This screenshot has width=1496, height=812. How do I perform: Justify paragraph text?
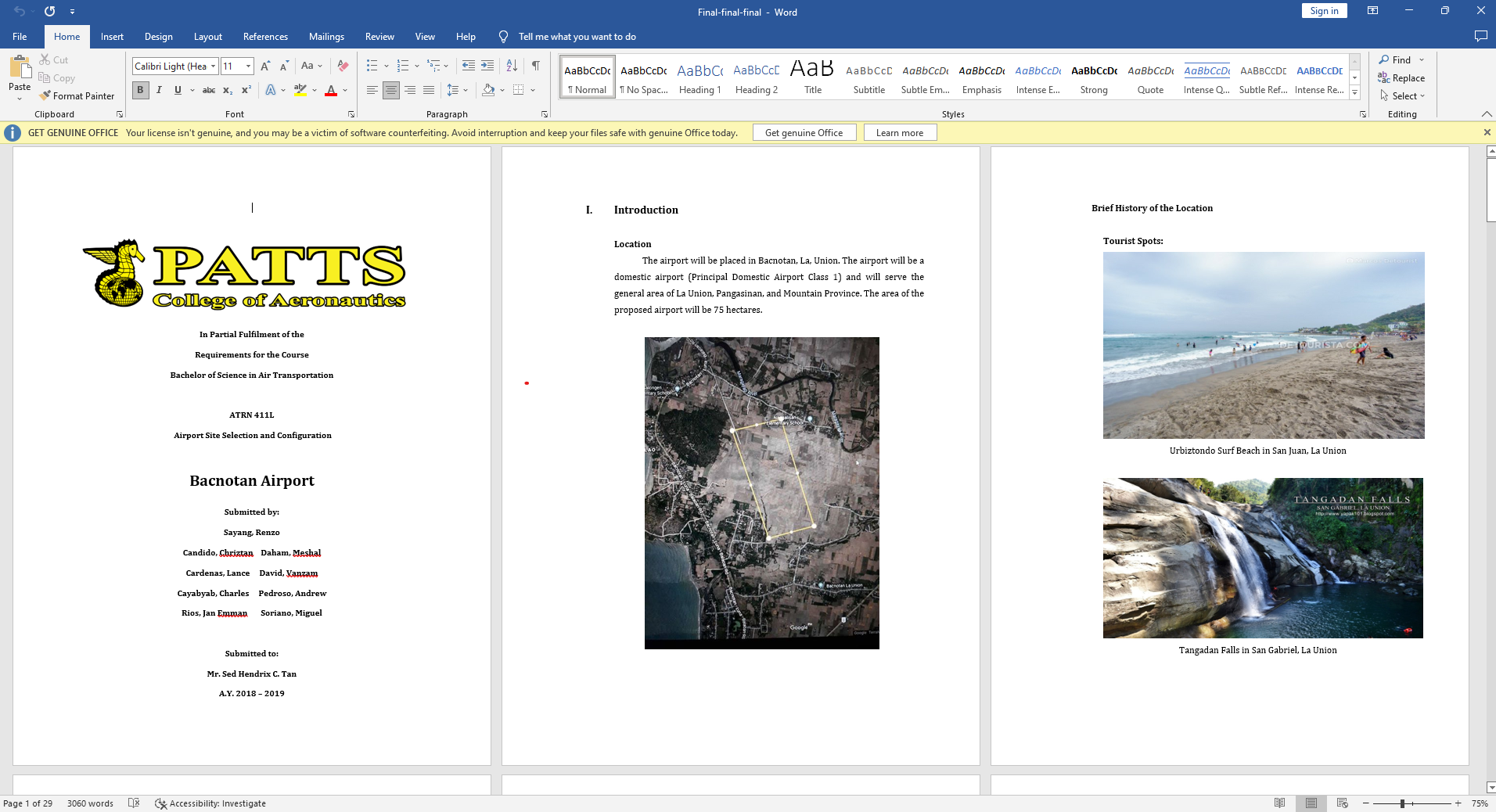point(429,91)
